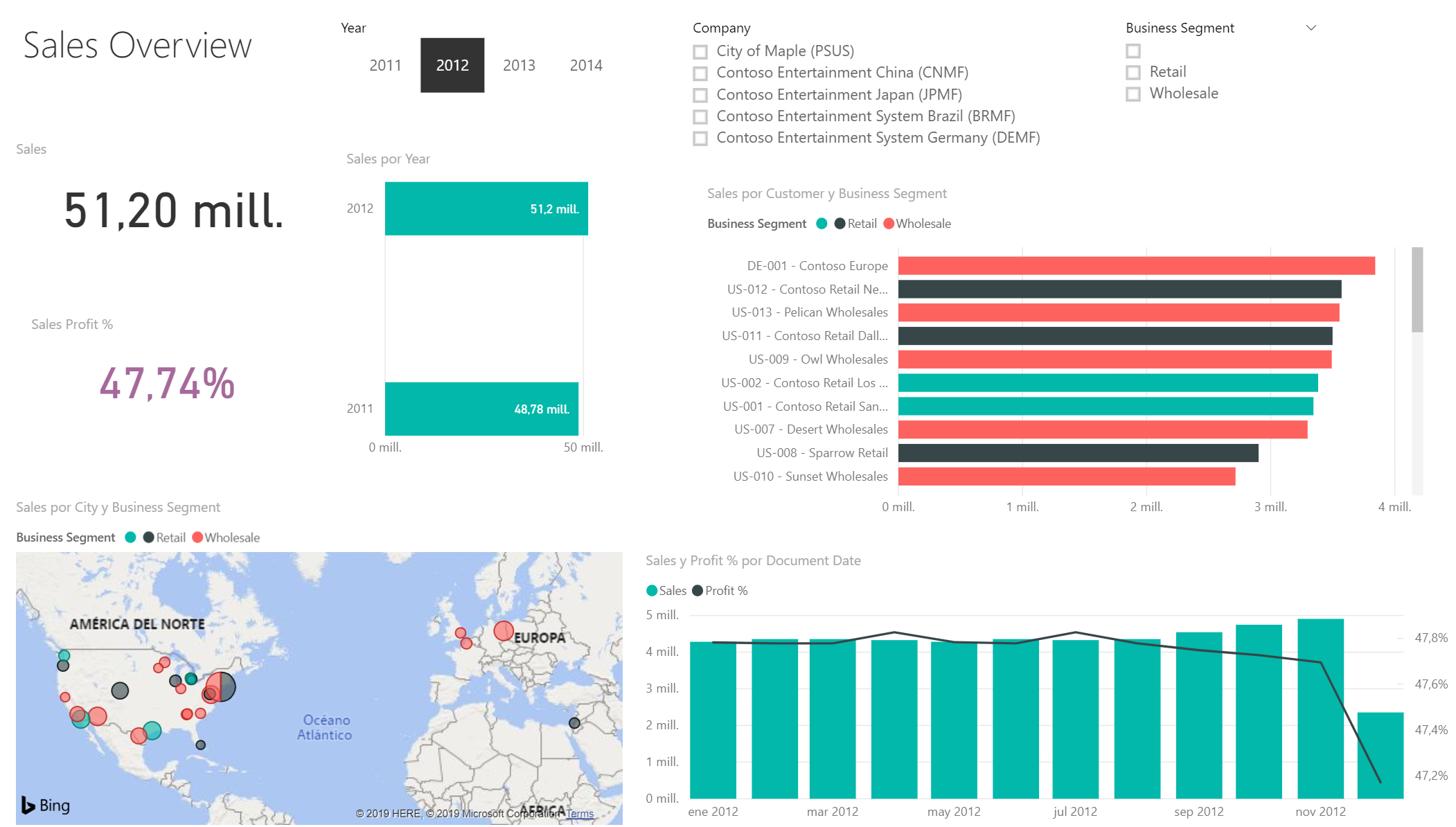Enable the Wholesale business segment checkbox
The height and width of the screenshot is (827, 1456).
tap(1133, 94)
